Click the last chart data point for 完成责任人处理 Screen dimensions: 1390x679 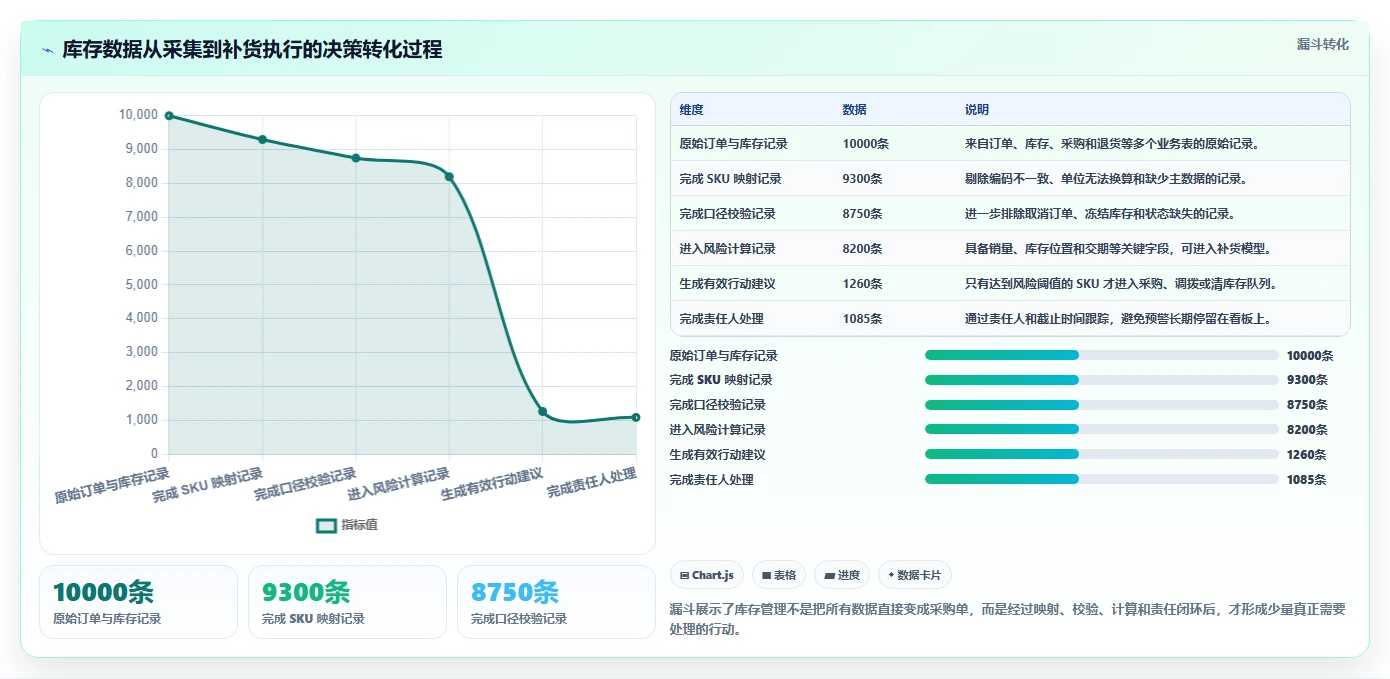[x=636, y=417]
